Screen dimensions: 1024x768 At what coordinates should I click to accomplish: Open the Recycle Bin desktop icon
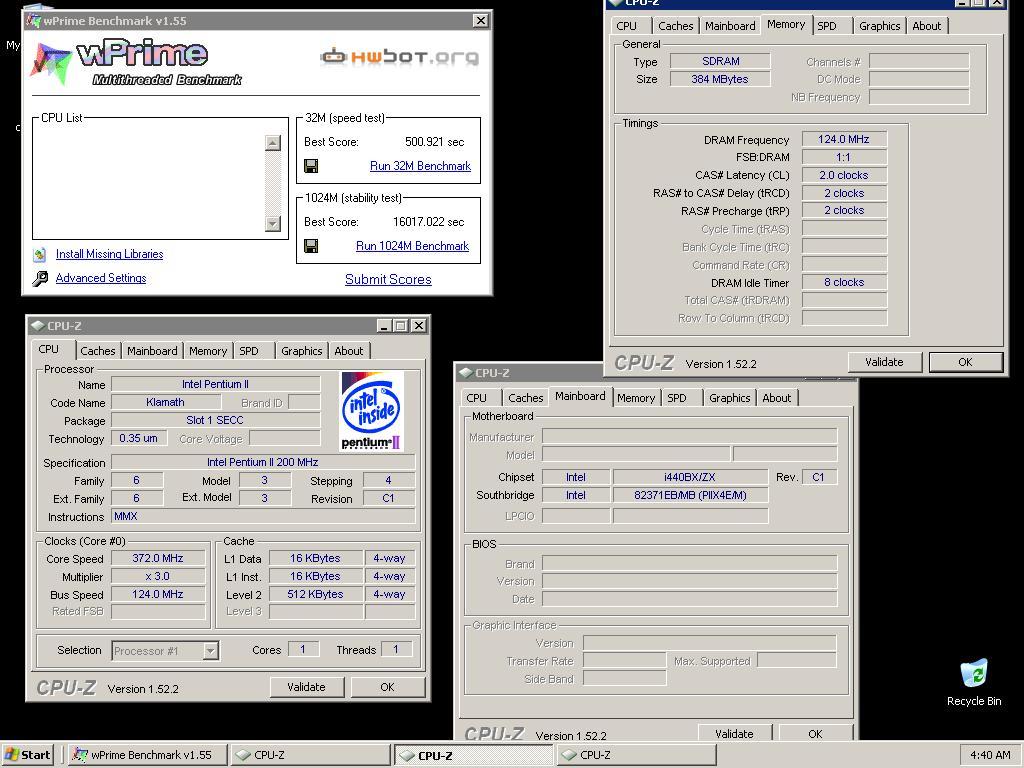pyautogui.click(x=974, y=682)
